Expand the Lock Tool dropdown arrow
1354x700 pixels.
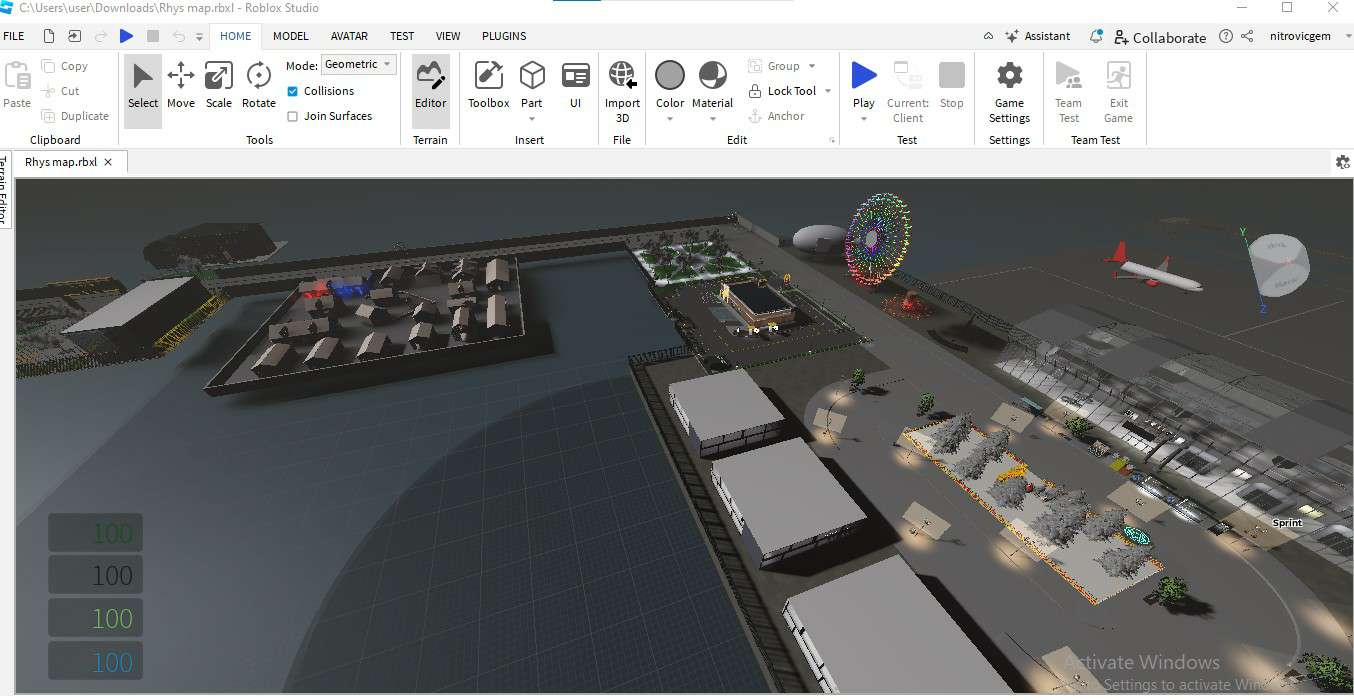[x=828, y=91]
